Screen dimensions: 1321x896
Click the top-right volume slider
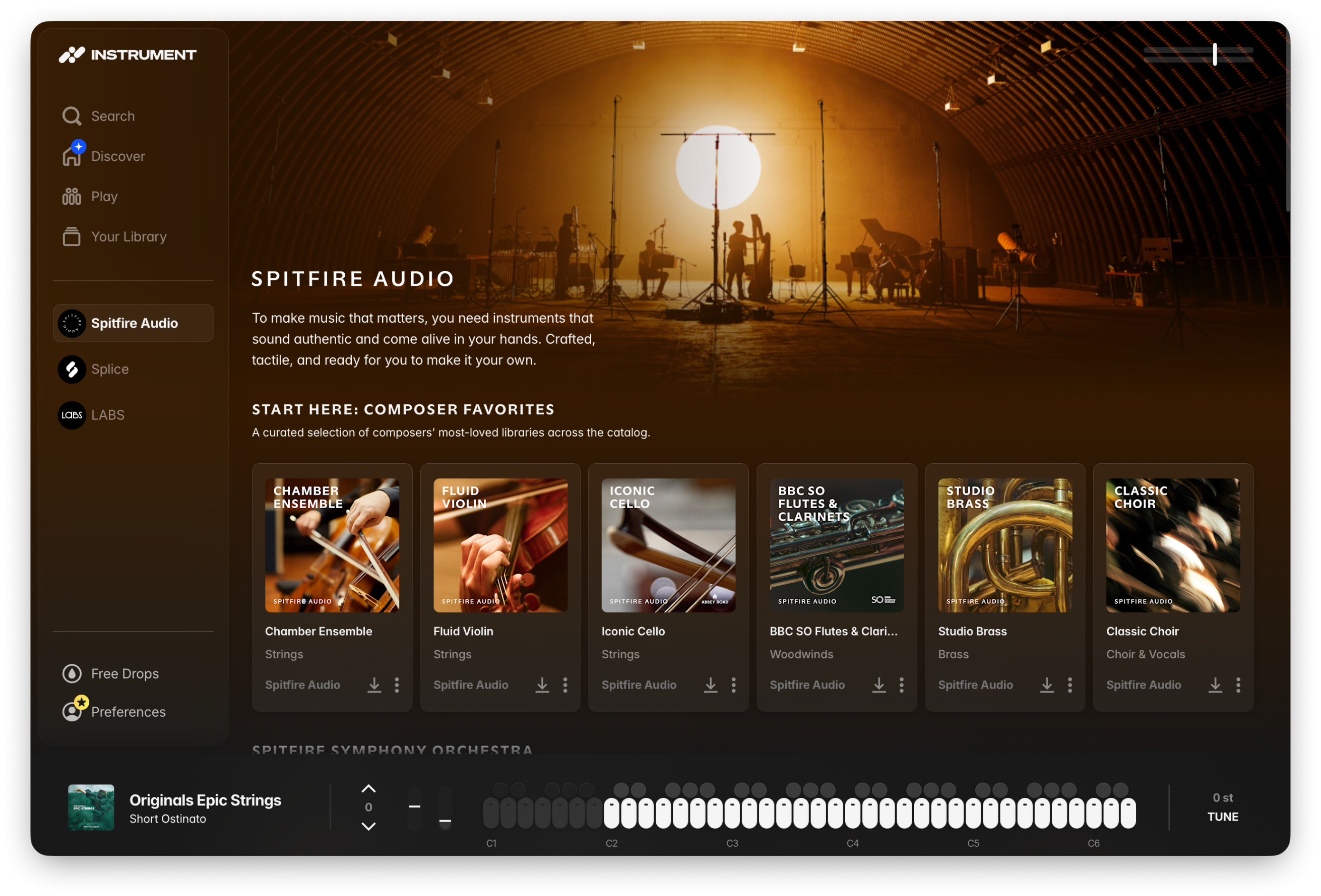1198,54
